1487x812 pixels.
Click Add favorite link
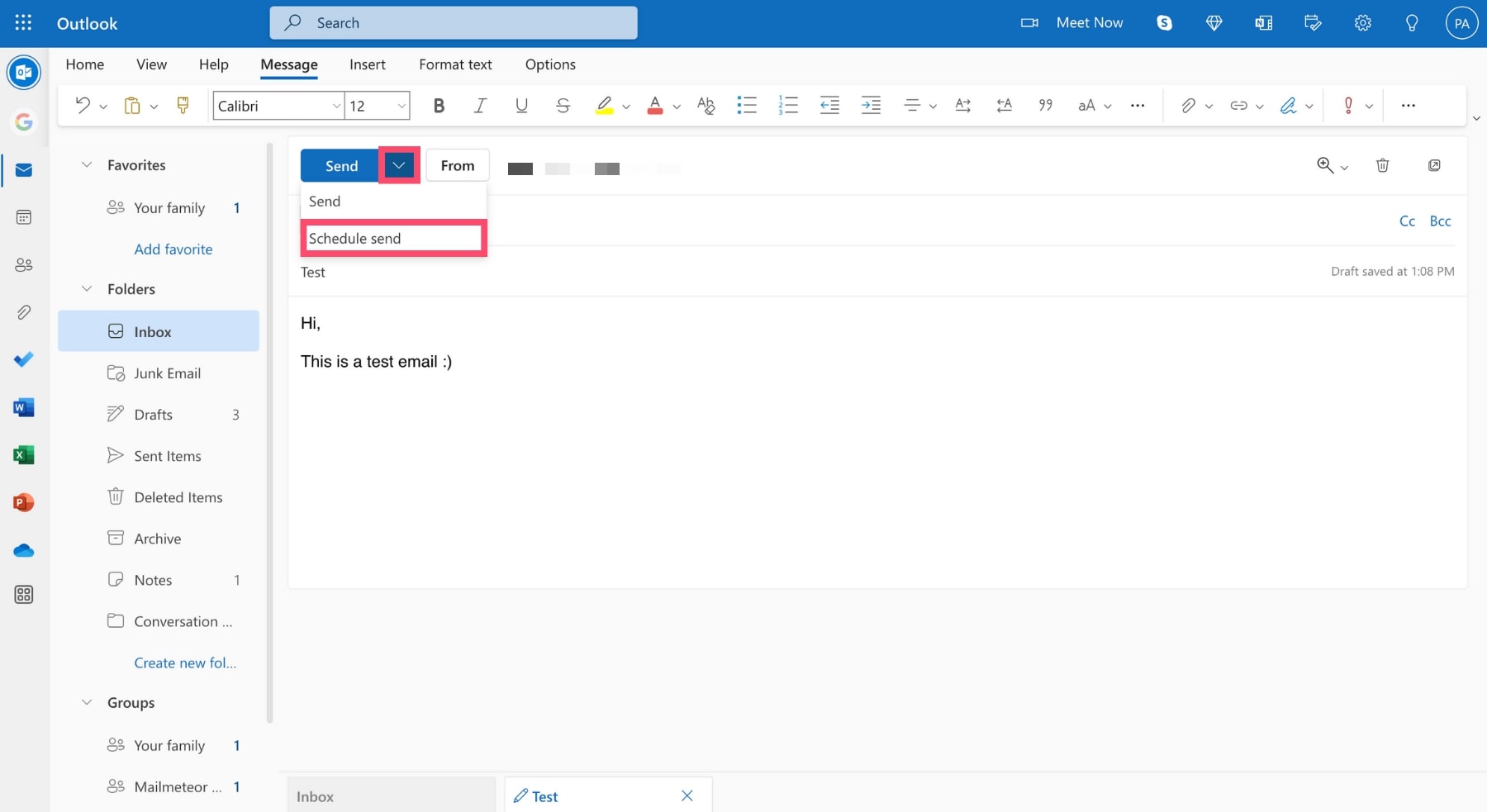173,249
